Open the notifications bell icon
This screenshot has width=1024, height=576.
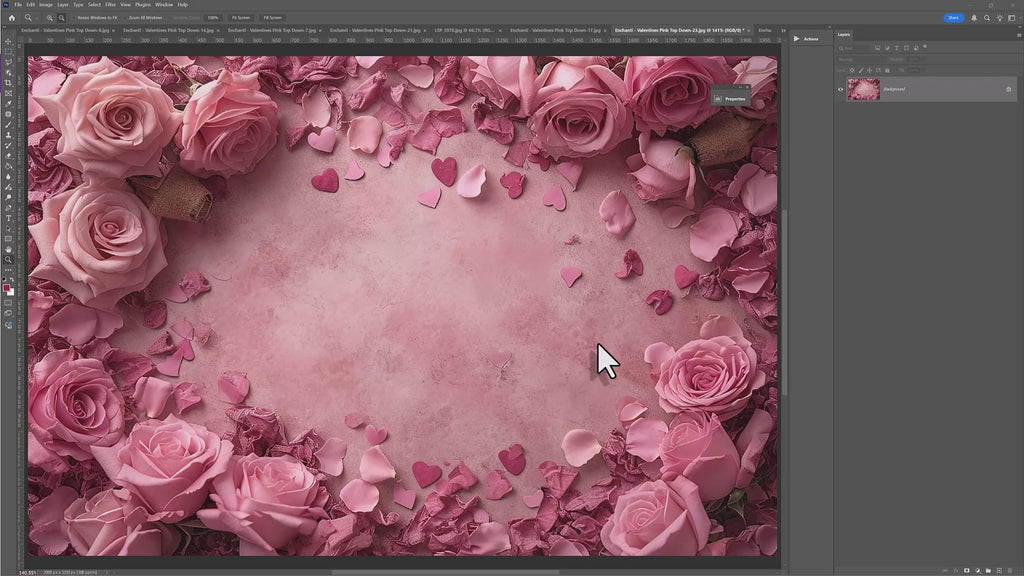(974, 17)
